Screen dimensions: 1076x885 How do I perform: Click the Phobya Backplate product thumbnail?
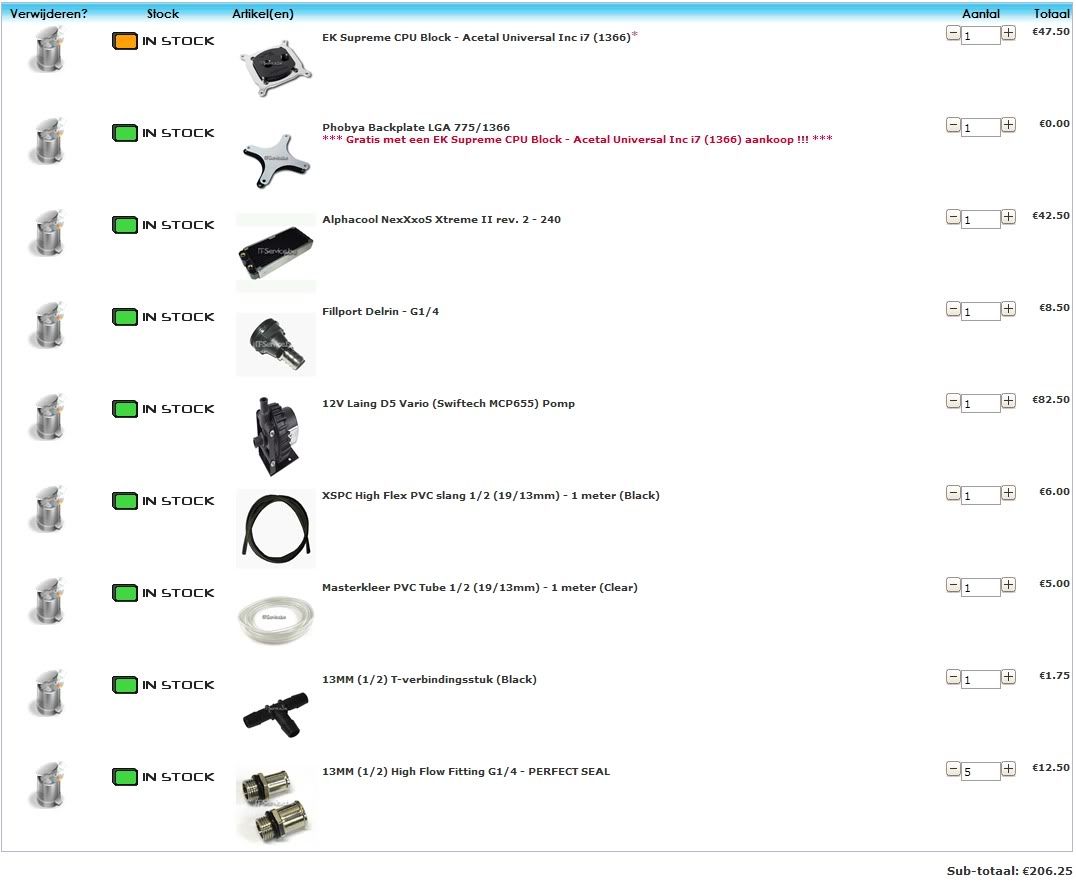(277, 161)
